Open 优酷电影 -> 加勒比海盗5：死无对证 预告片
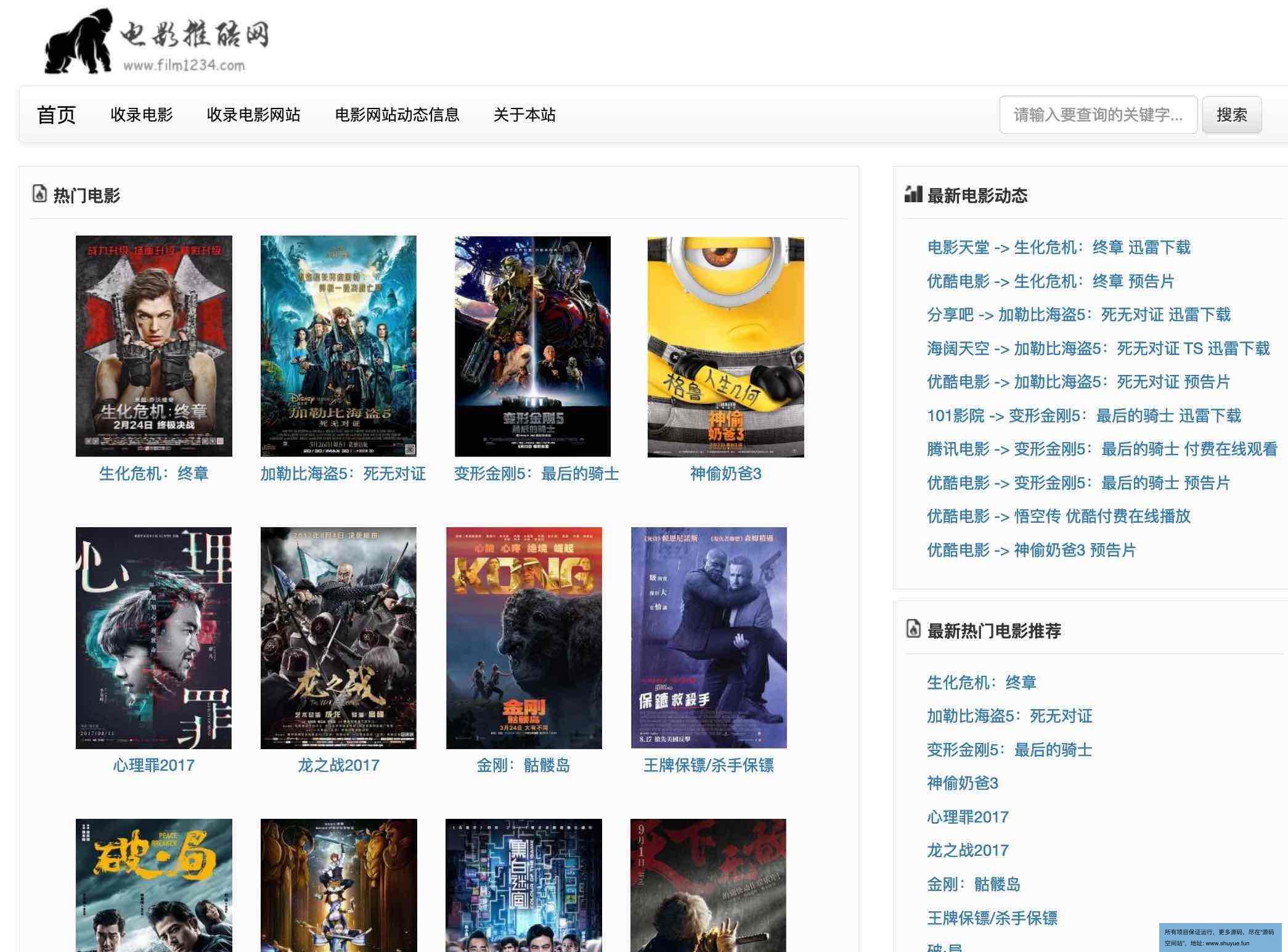Viewport: 1288px width, 952px height. click(x=1078, y=382)
